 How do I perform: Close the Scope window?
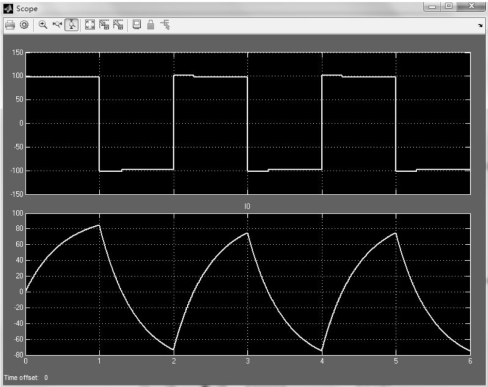[x=471, y=6]
